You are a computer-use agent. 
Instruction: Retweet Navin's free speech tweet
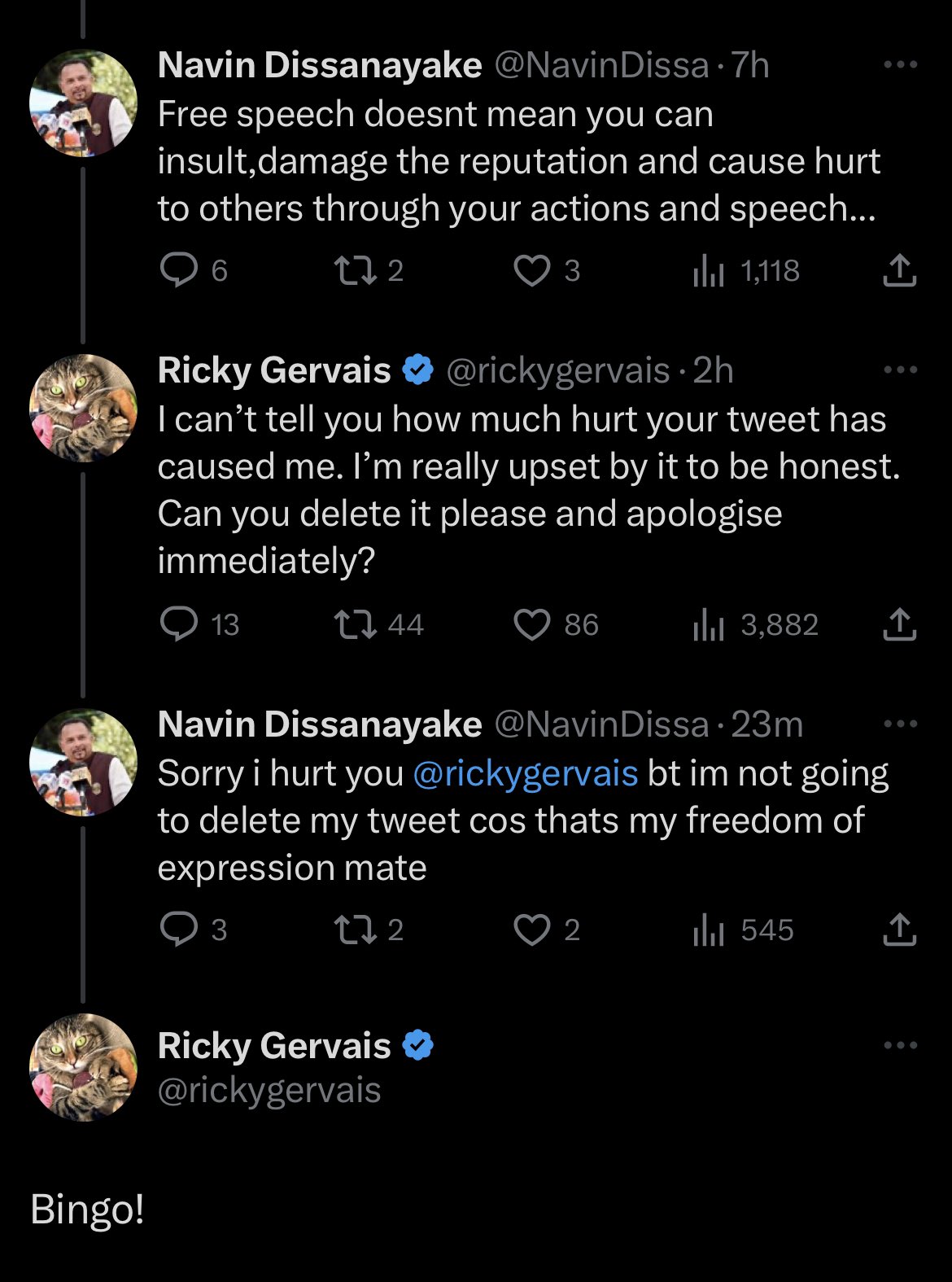tap(356, 270)
